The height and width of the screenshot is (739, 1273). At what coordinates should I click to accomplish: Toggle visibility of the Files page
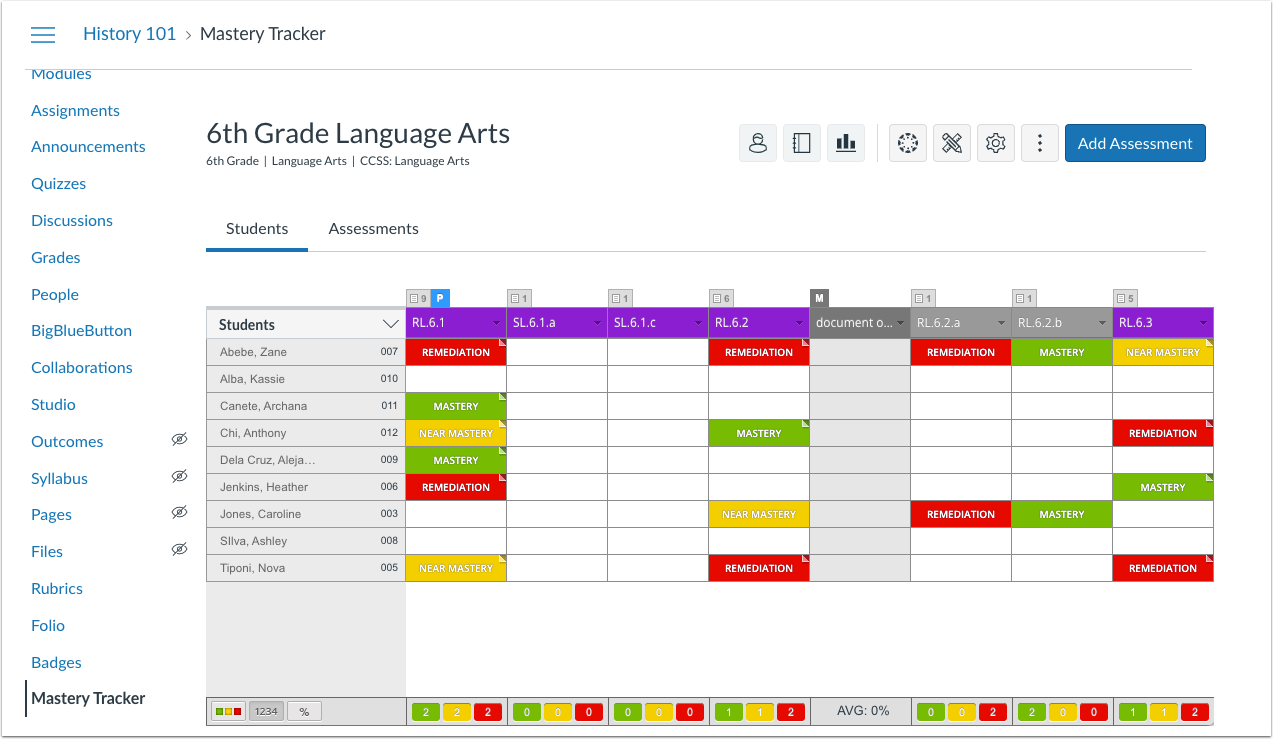(179, 548)
